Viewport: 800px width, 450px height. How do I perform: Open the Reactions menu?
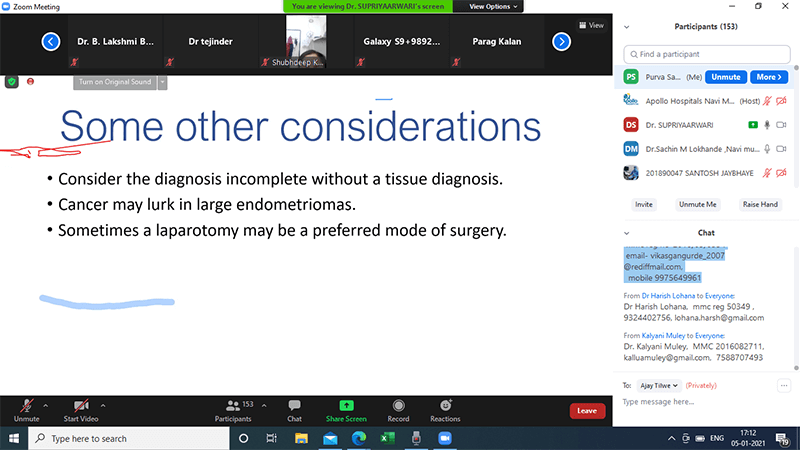pyautogui.click(x=445, y=410)
